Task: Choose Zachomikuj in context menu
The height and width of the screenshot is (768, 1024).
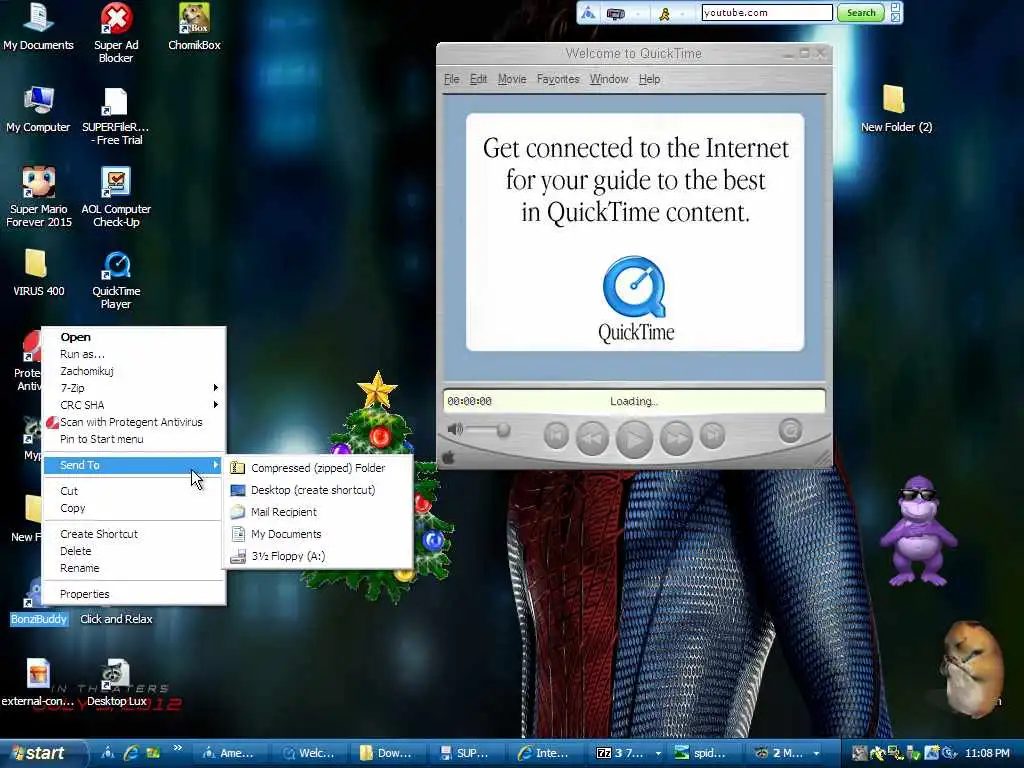Action: pyautogui.click(x=134, y=371)
